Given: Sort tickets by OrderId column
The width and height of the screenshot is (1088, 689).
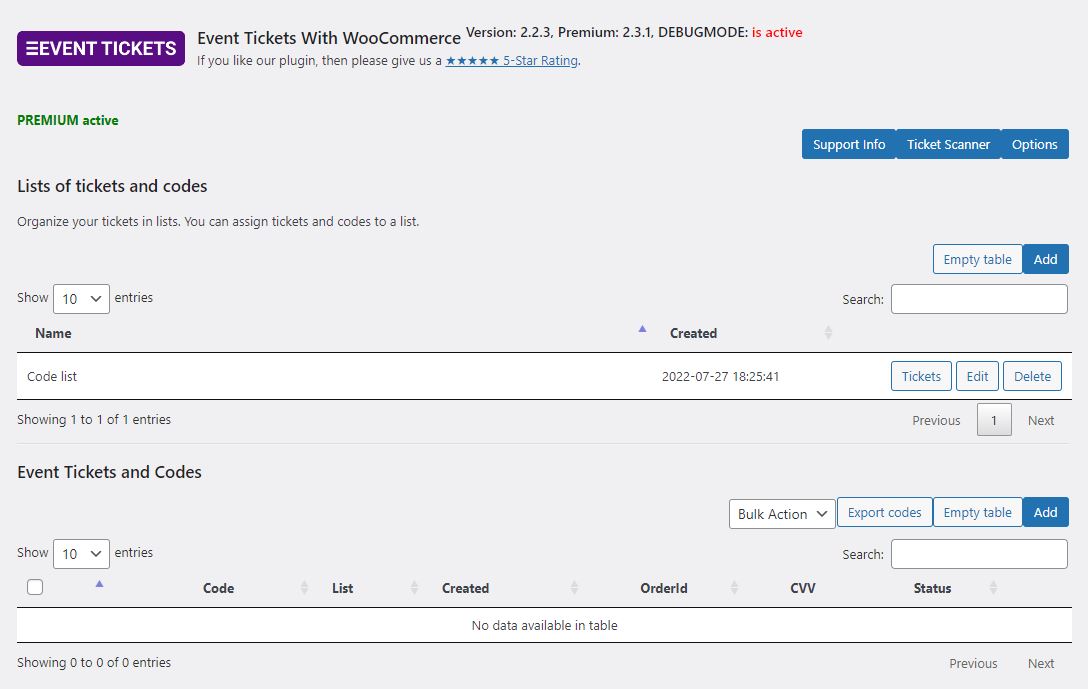Looking at the screenshot, I should [664, 588].
